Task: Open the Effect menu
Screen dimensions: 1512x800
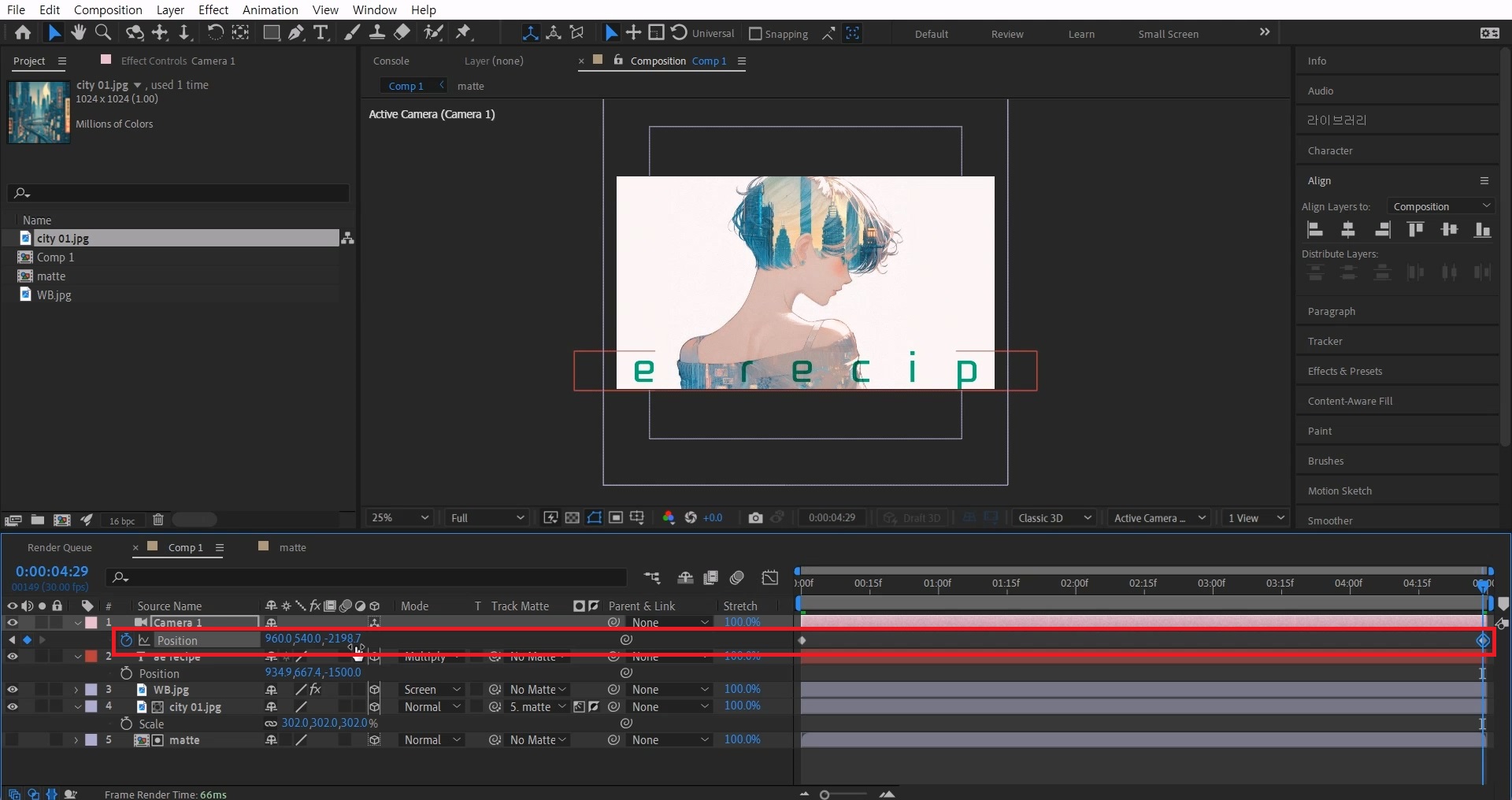Action: (x=213, y=9)
